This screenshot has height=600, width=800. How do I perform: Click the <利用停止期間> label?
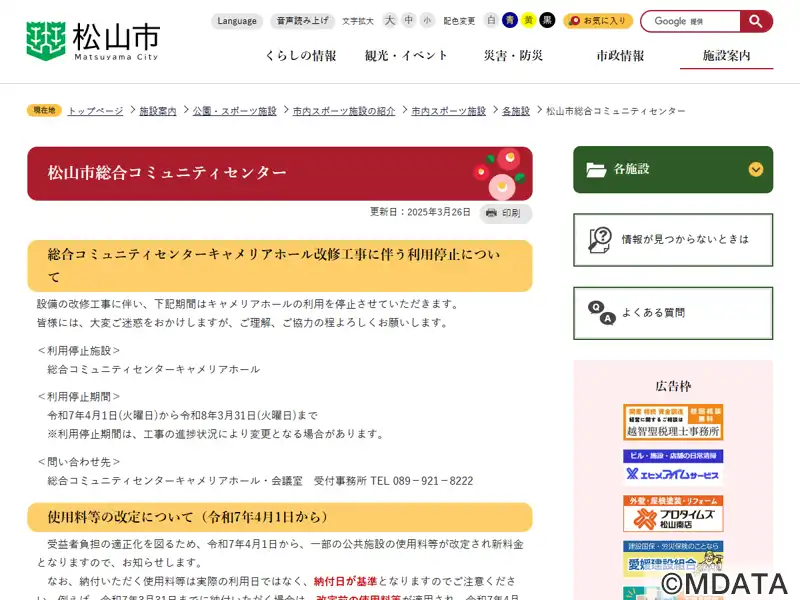click(79, 396)
